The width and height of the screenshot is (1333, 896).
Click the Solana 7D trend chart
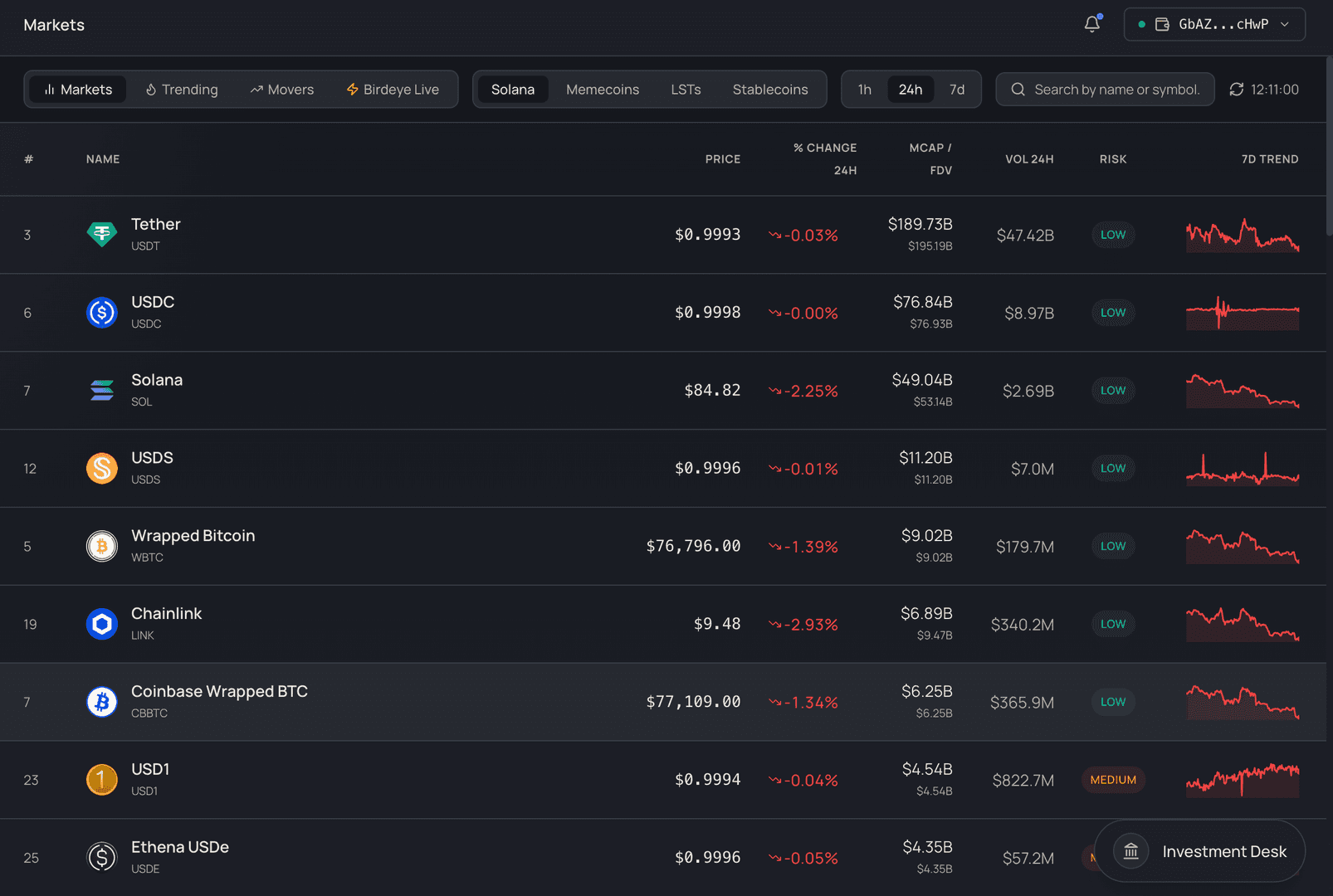coord(1243,391)
